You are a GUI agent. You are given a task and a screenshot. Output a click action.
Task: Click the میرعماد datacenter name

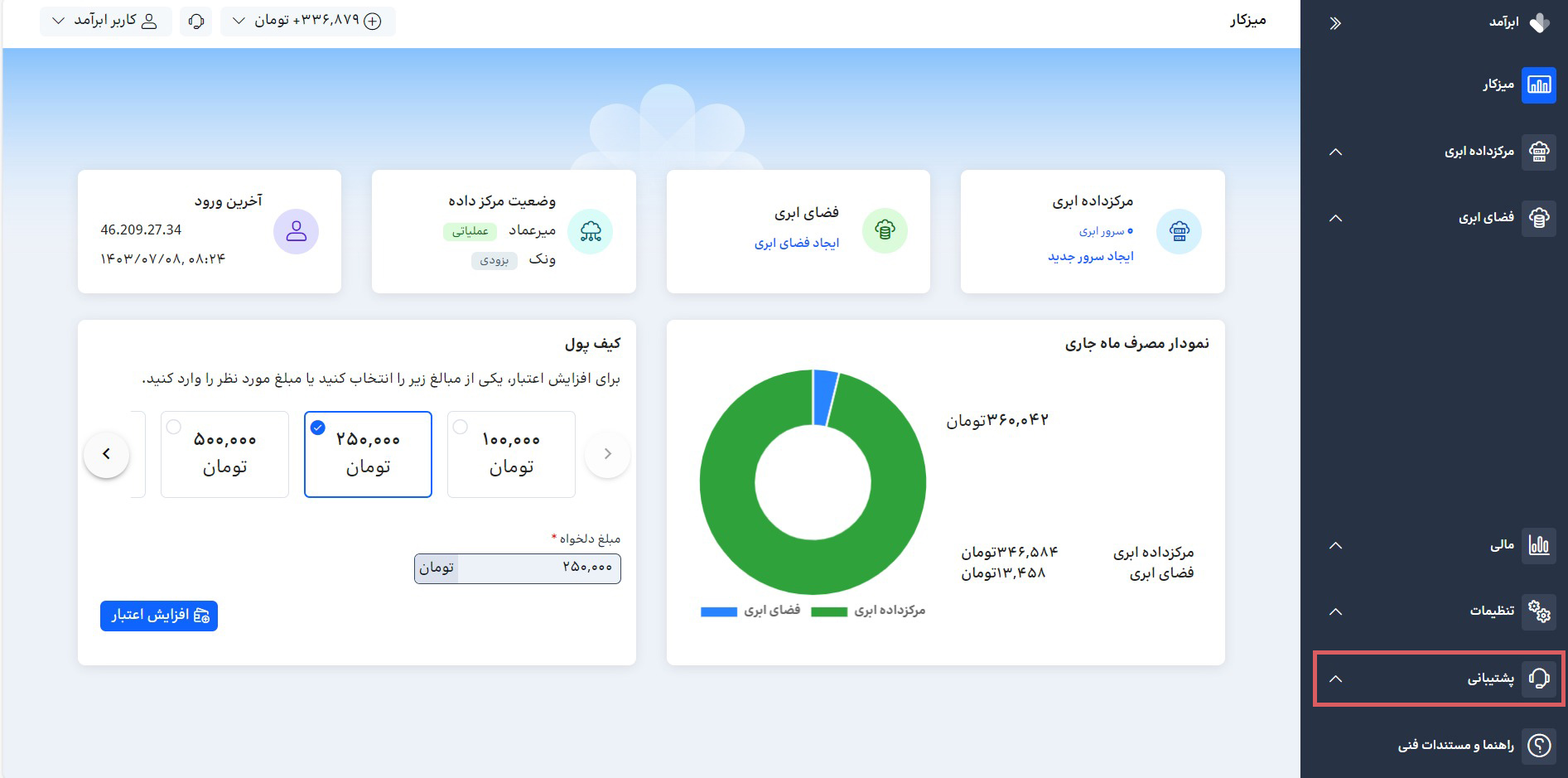[532, 230]
